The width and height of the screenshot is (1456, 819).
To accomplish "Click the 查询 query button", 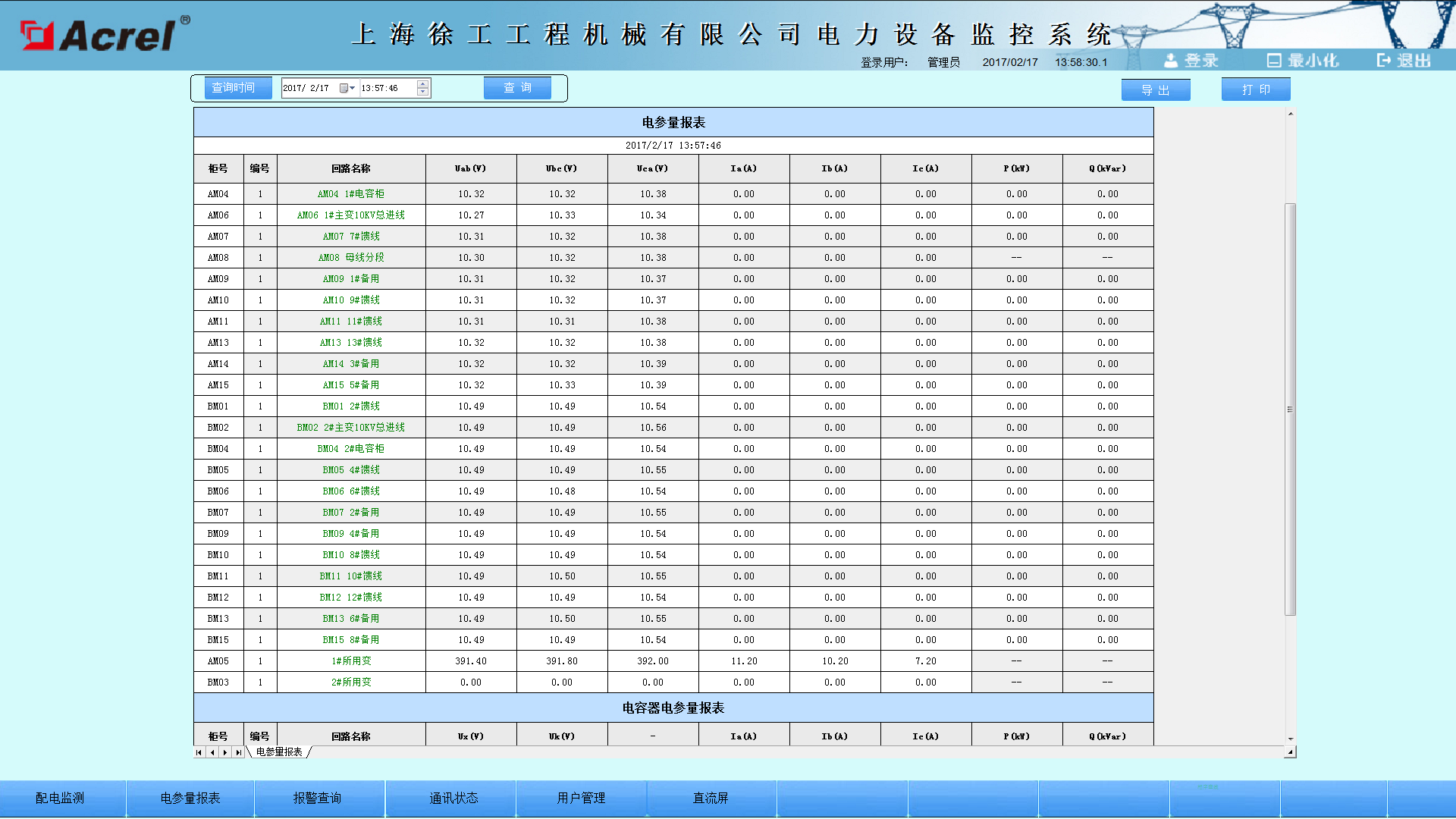I will tap(517, 88).
